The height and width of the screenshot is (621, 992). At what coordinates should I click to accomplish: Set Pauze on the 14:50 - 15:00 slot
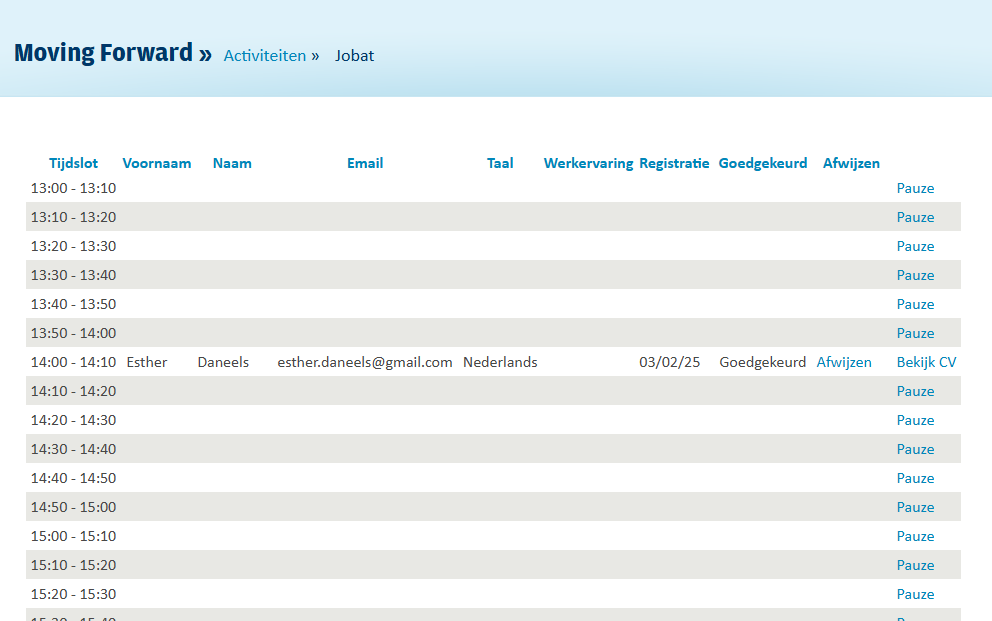point(915,507)
